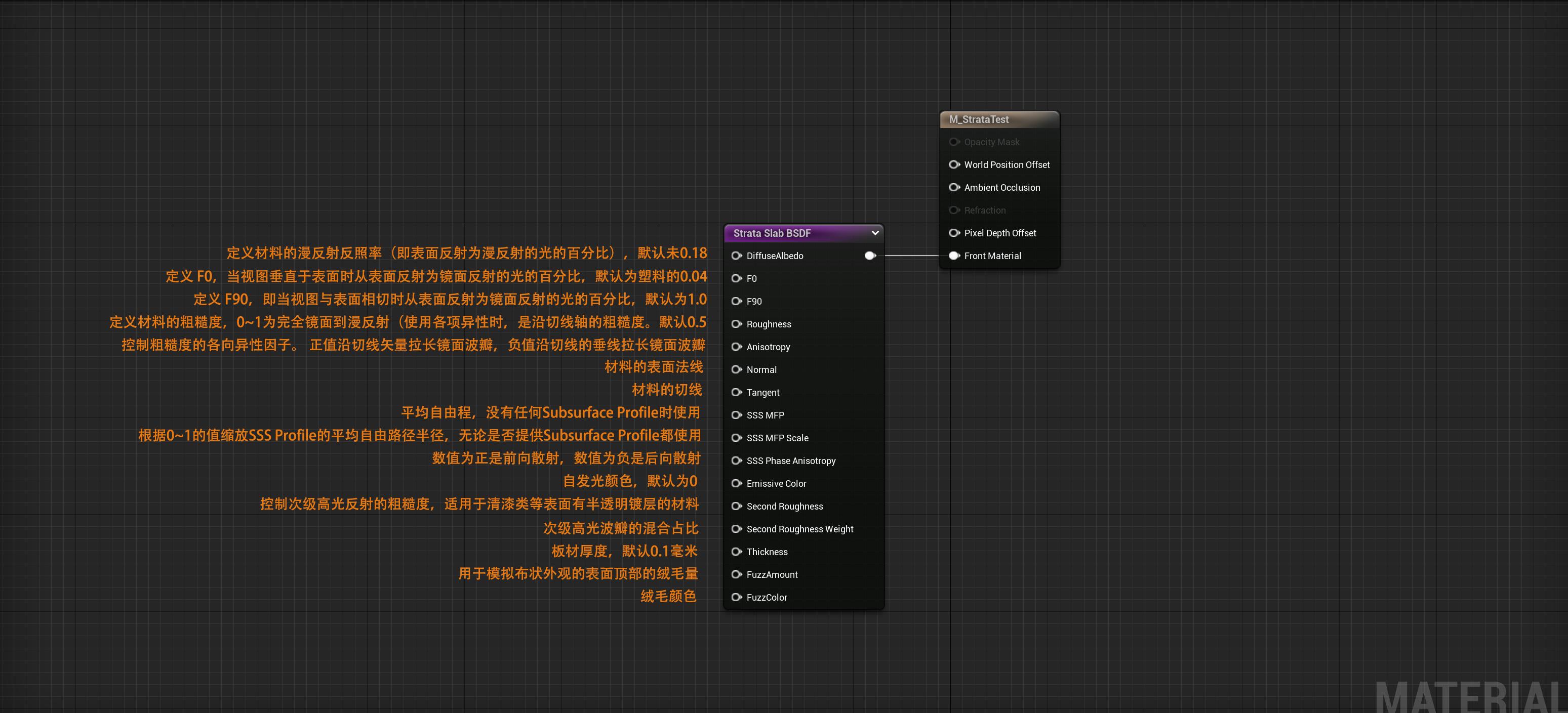Click the SSS Phase Anisotropy input pin
Viewport: 1568px width, 713px height.
click(737, 460)
